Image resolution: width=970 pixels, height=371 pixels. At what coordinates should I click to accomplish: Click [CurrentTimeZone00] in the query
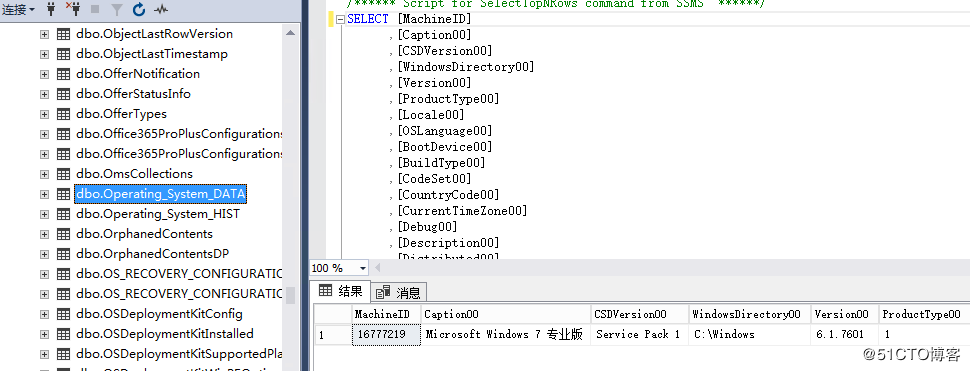[x=462, y=211]
